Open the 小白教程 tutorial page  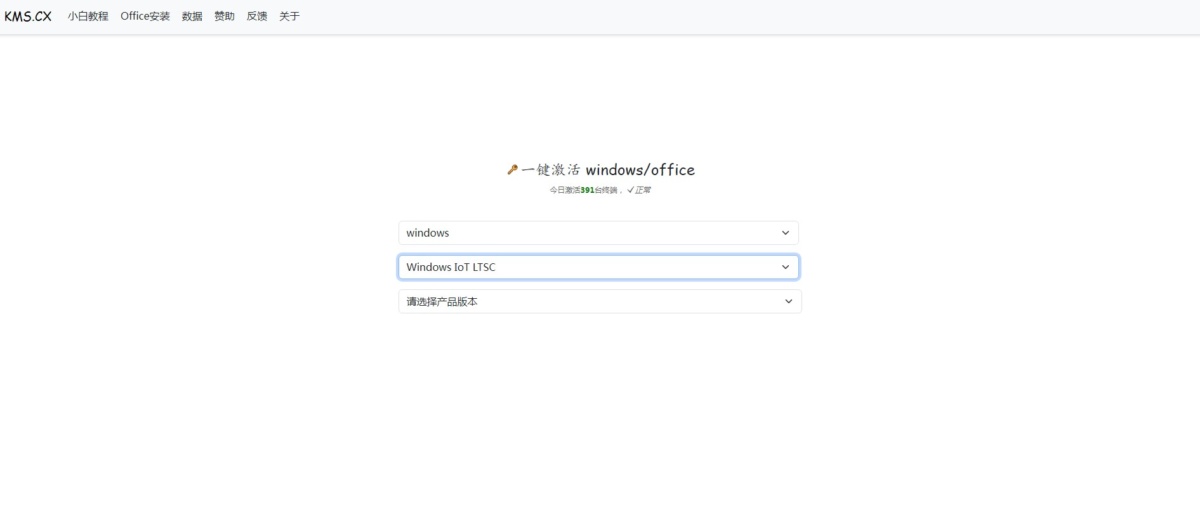click(88, 16)
